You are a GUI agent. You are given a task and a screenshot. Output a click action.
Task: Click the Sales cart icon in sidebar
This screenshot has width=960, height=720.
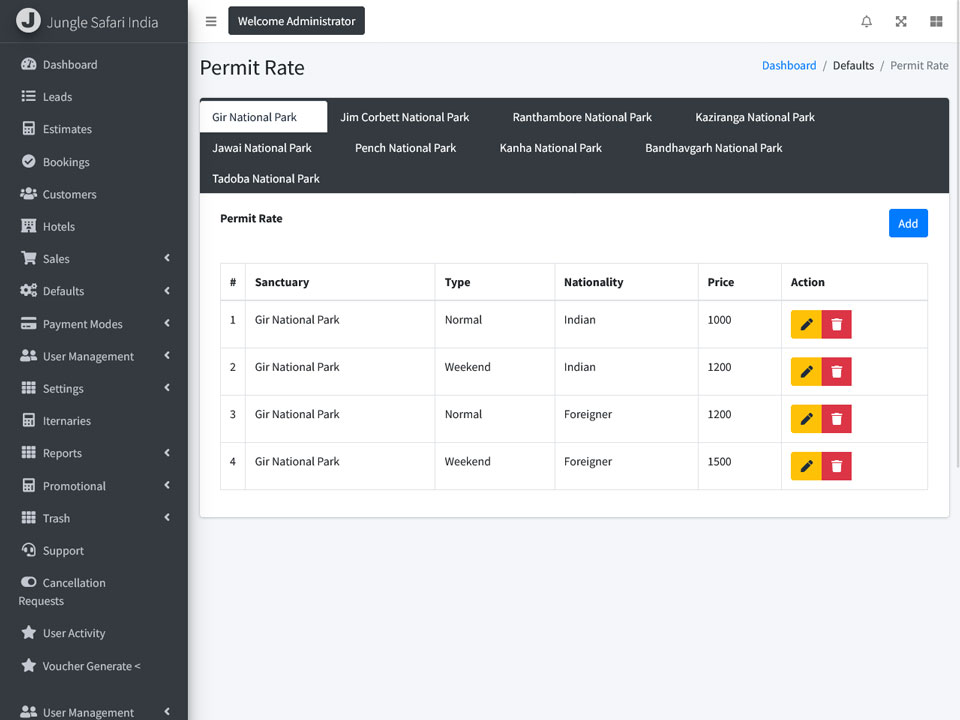[x=28, y=258]
